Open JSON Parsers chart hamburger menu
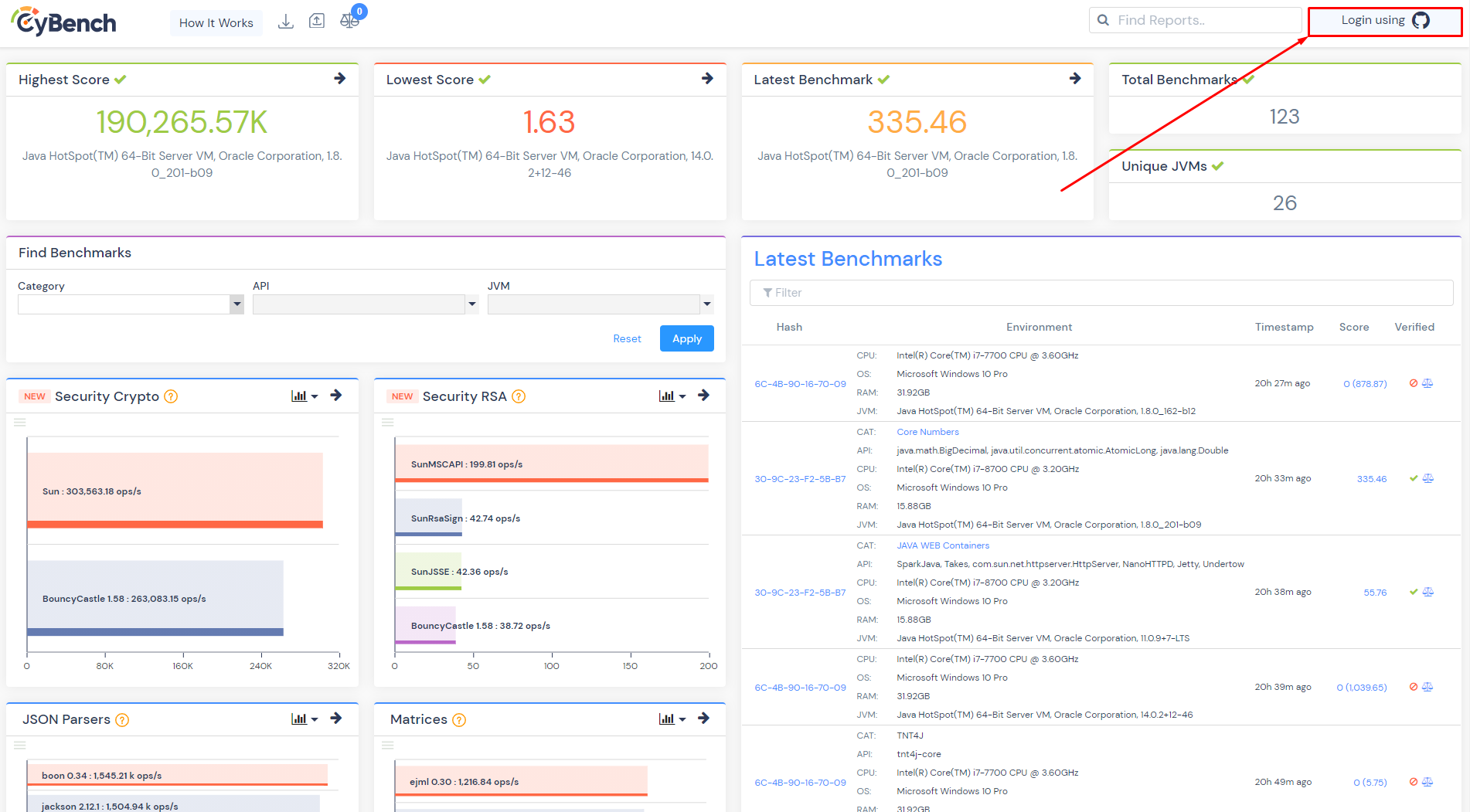1470x812 pixels. pyautogui.click(x=20, y=745)
